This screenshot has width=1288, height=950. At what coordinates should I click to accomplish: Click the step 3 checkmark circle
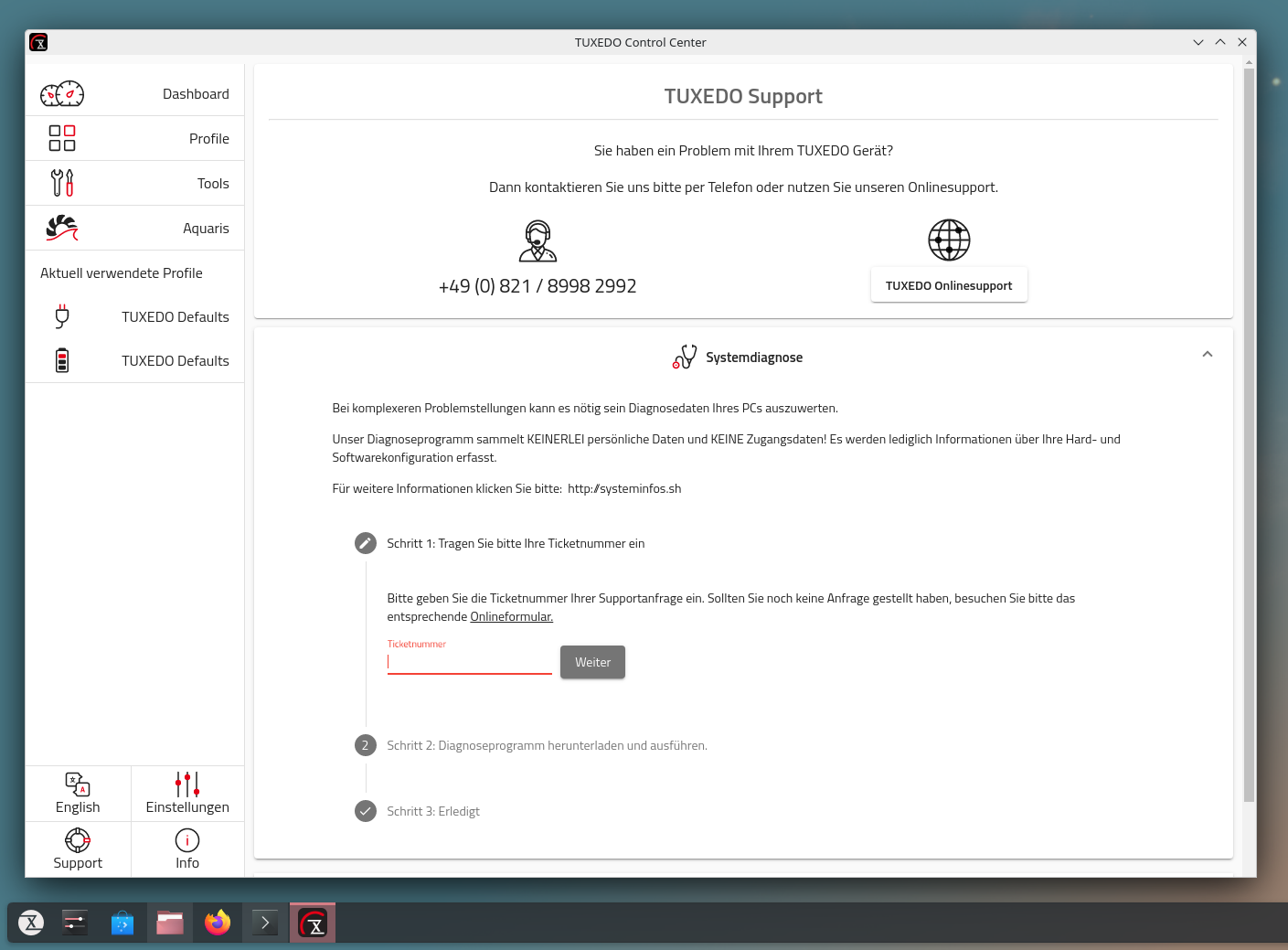pyautogui.click(x=366, y=811)
